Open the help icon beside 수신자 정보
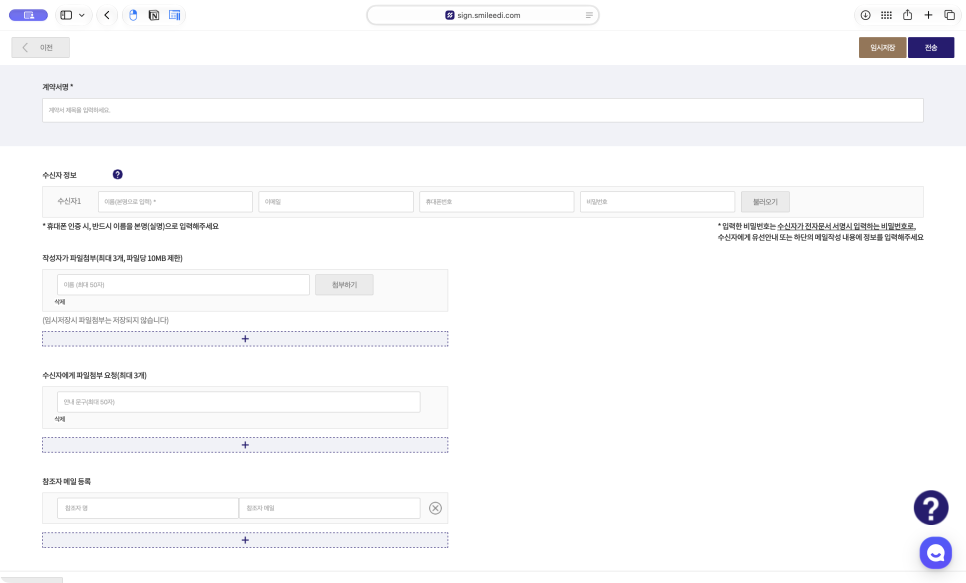966x583 pixels. point(118,174)
